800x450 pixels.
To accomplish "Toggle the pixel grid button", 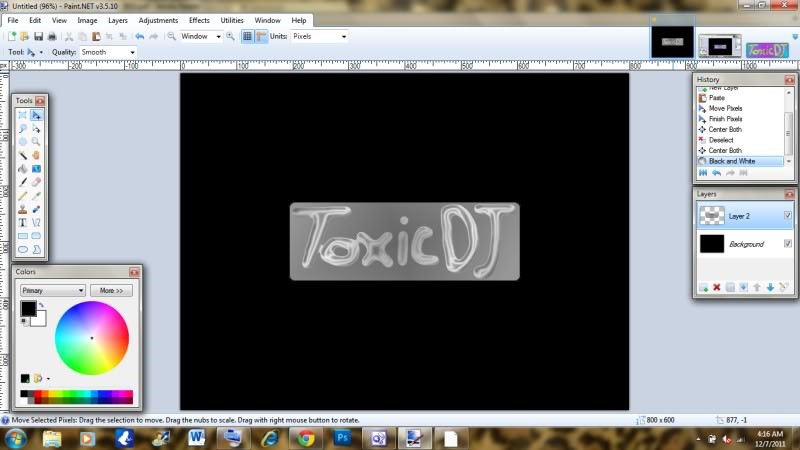I will (x=247, y=36).
